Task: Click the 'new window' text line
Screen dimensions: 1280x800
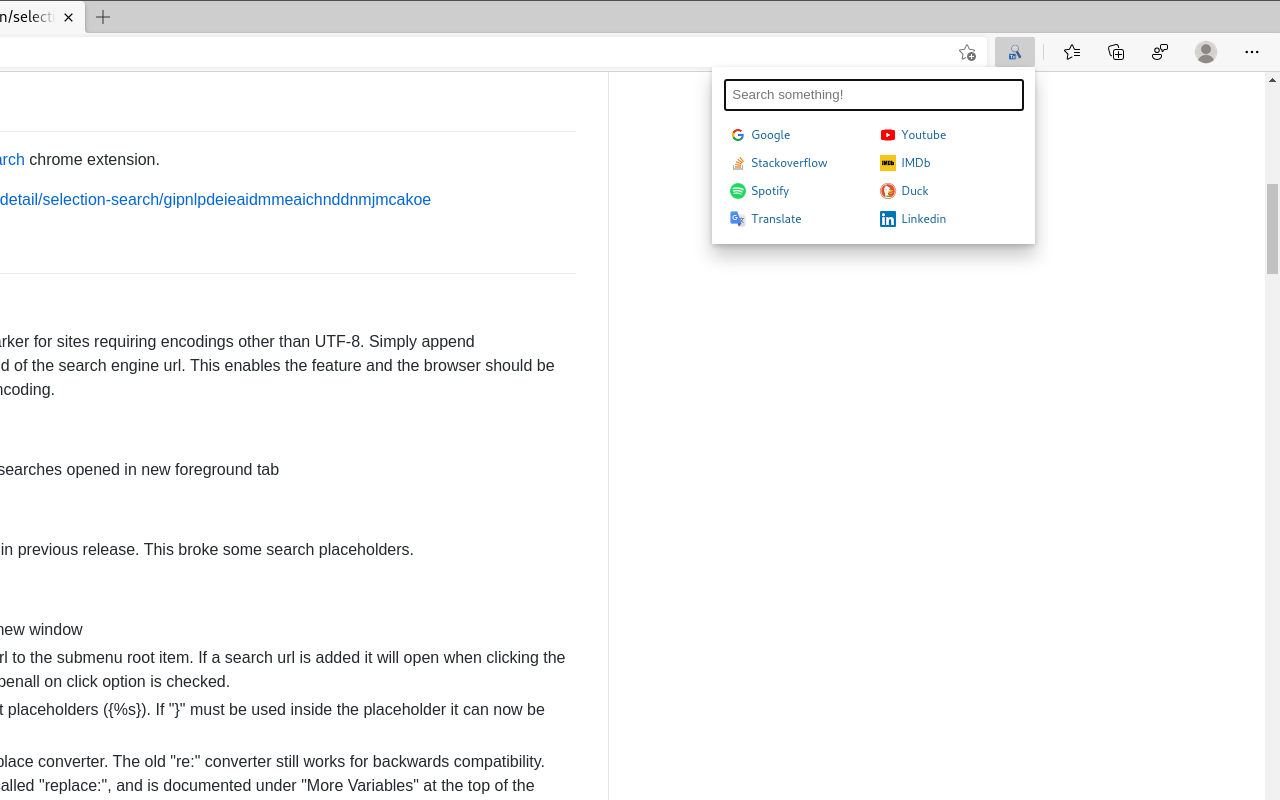Action: click(x=41, y=629)
